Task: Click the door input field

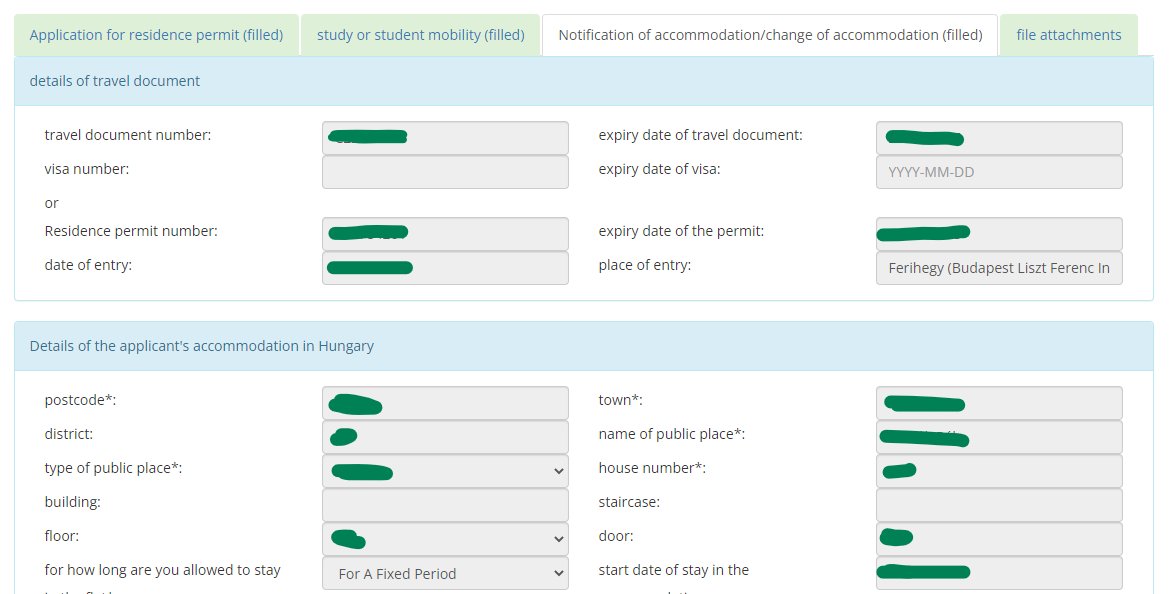Action: 999,539
